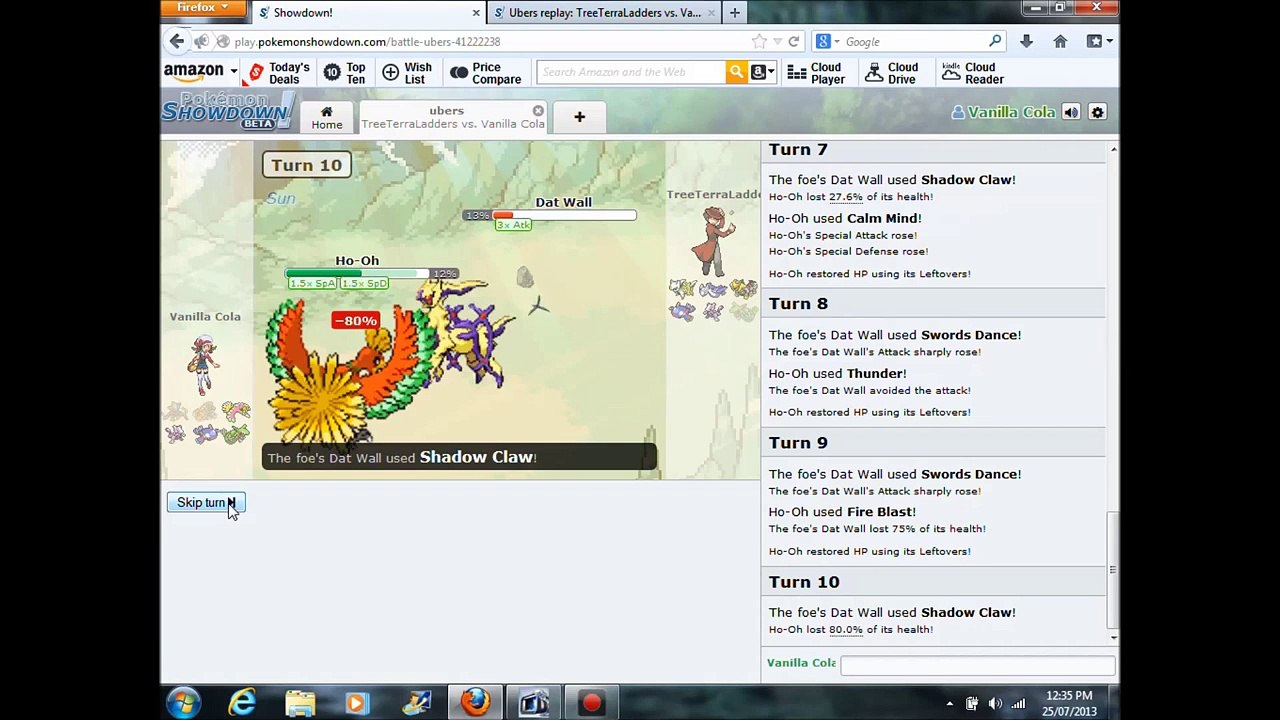Open a new Showdown room with plus

coord(579,117)
